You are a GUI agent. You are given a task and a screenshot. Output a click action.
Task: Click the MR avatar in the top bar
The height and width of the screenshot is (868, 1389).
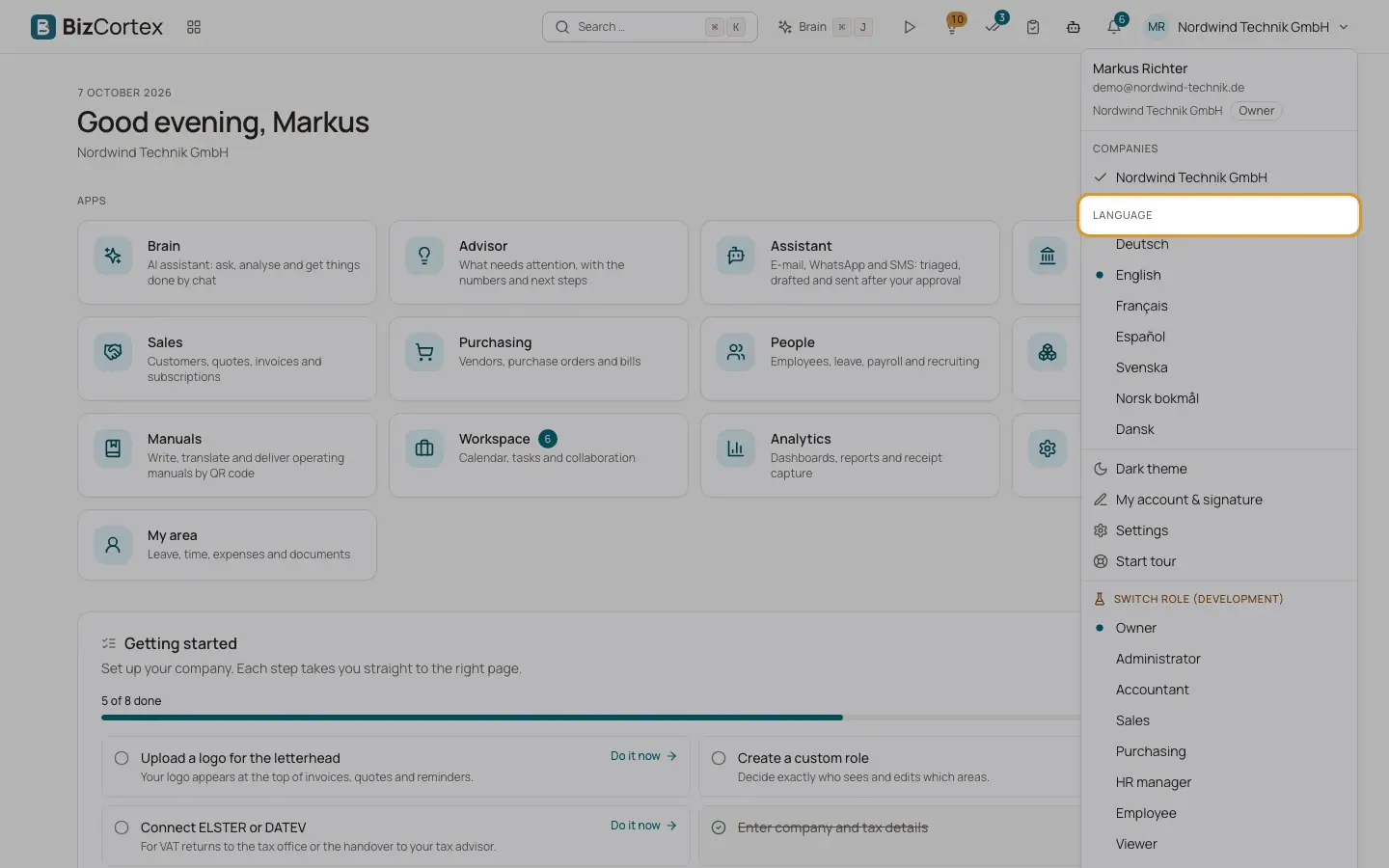[1157, 27]
